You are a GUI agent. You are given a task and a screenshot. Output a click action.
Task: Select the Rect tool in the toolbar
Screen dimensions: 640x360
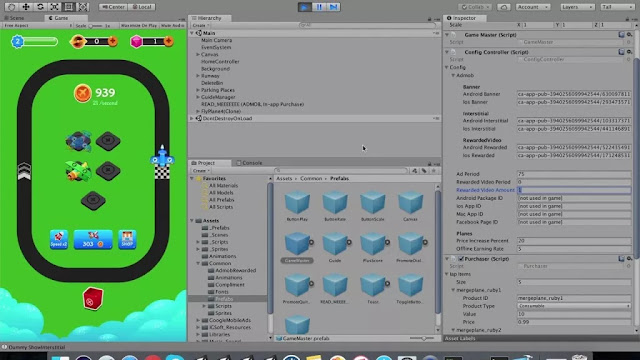(x=69, y=7)
